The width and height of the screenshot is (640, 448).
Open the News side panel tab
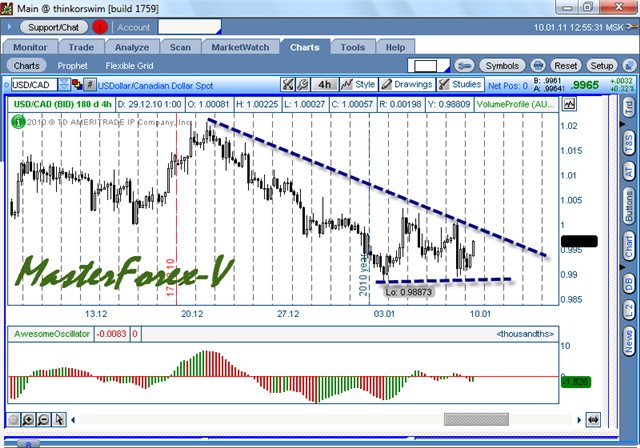coord(629,342)
